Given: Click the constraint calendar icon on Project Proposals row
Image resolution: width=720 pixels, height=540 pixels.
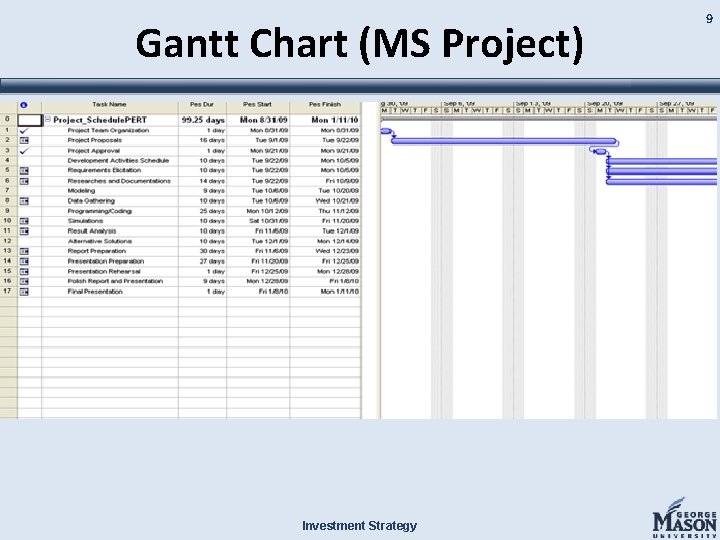Looking at the screenshot, I should (x=24, y=141).
